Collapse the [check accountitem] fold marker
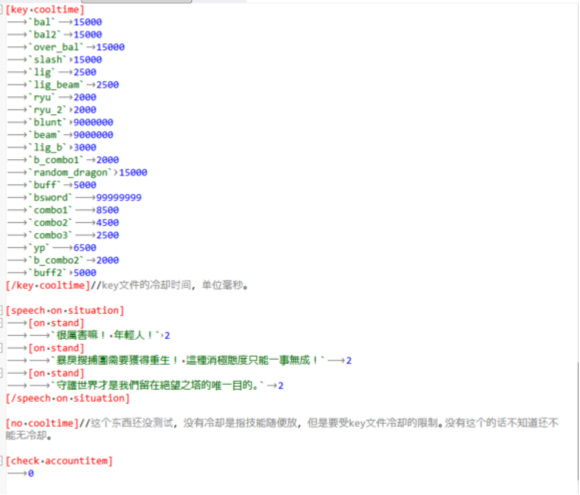Screen dimensions: 580x495 [1, 461]
